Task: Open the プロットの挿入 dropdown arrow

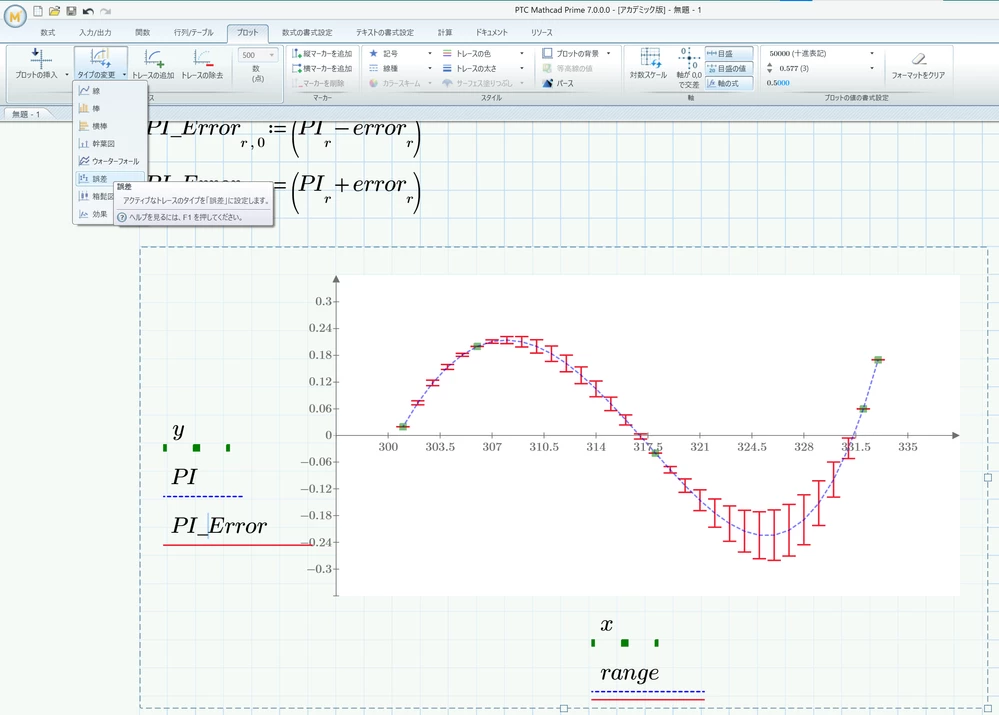Action: [x=67, y=75]
